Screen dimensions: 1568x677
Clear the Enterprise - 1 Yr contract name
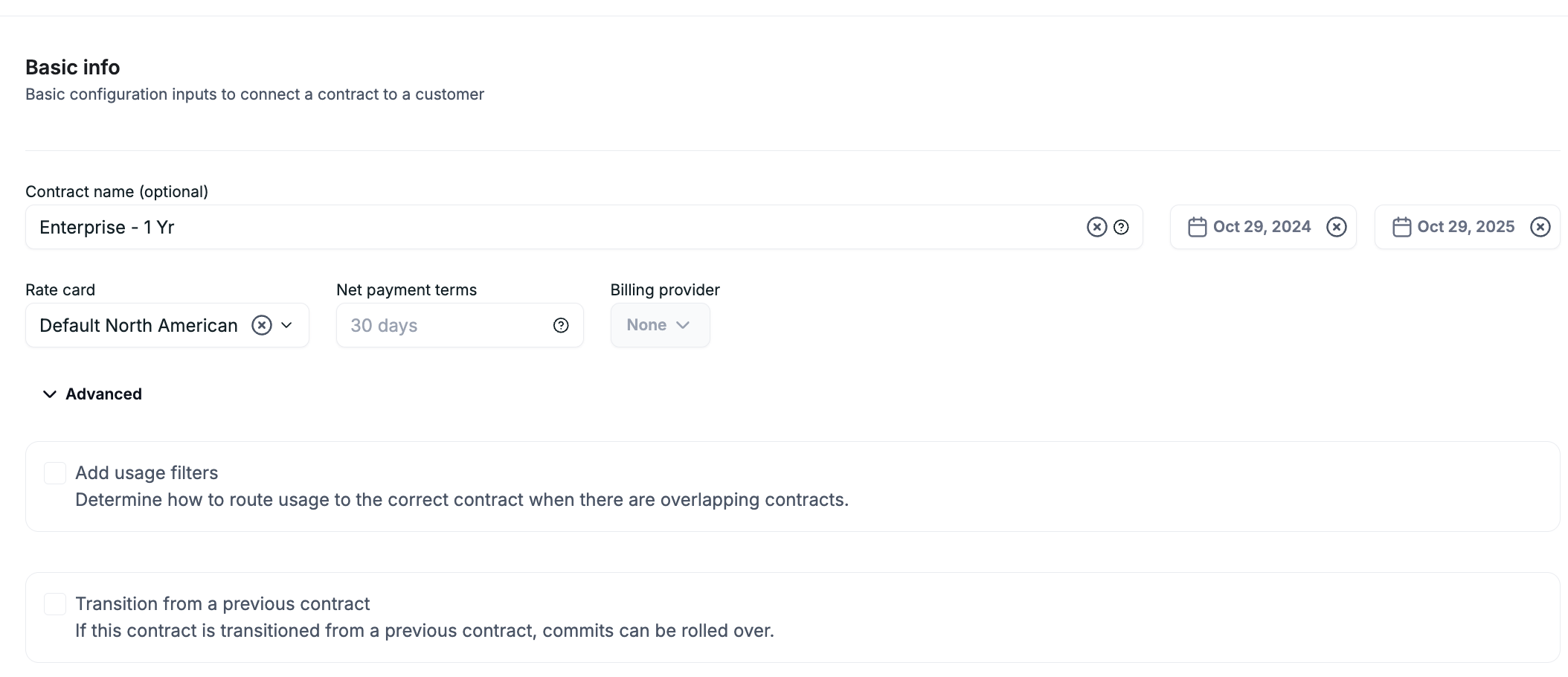coord(1096,227)
